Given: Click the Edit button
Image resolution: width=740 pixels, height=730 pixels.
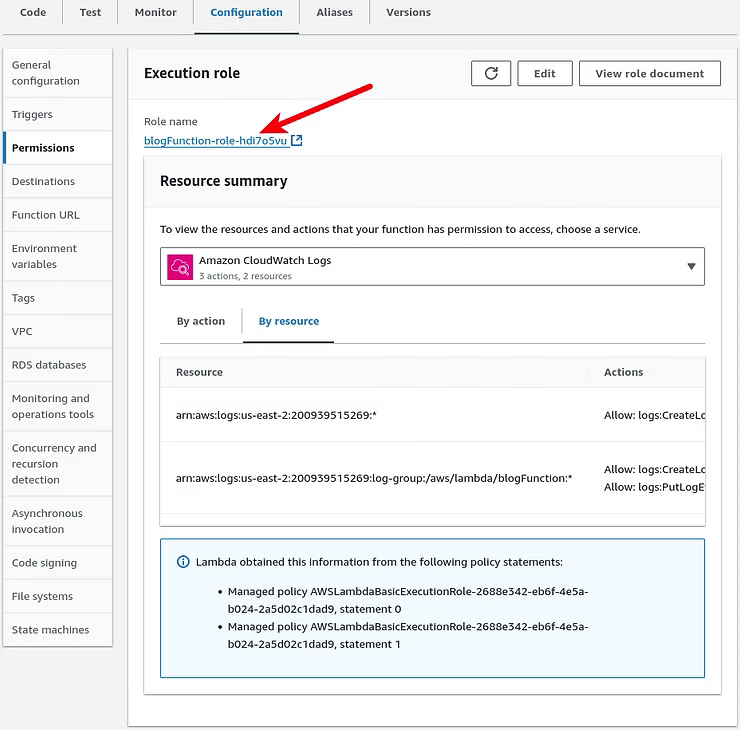Looking at the screenshot, I should [545, 73].
